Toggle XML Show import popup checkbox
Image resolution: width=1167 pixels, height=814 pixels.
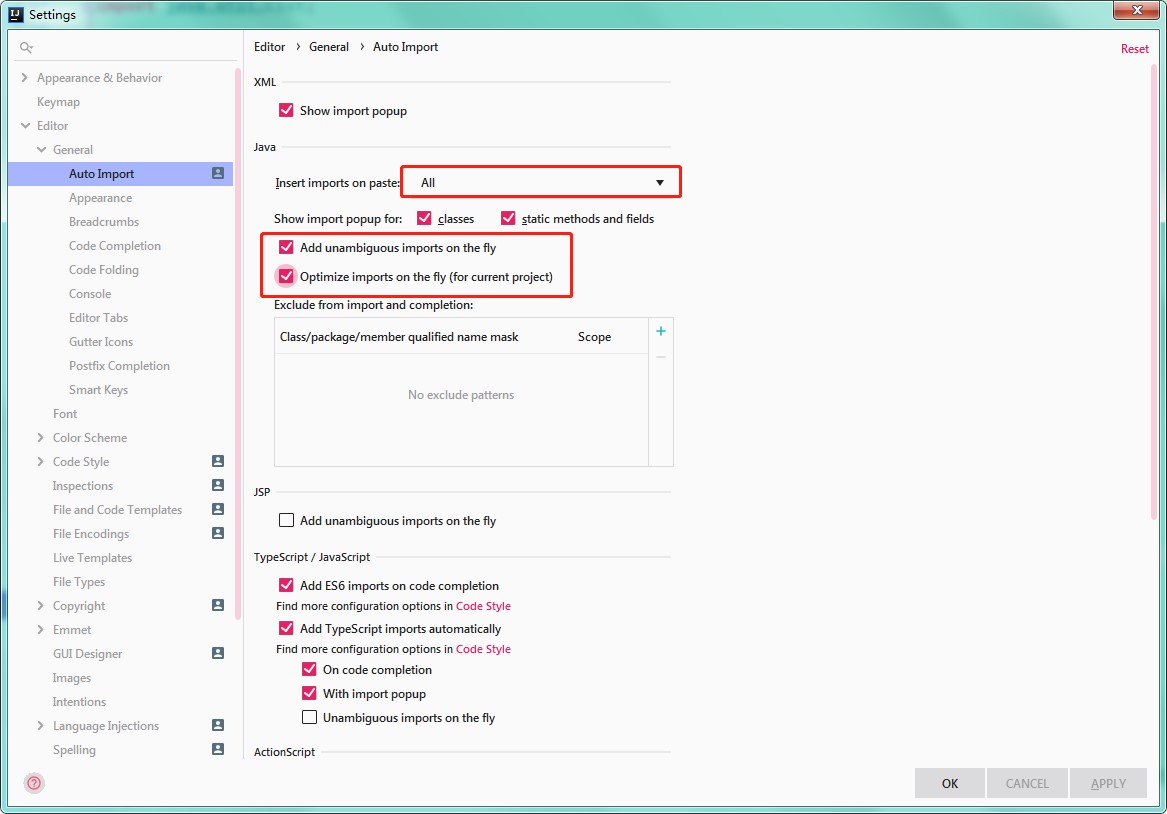click(286, 110)
